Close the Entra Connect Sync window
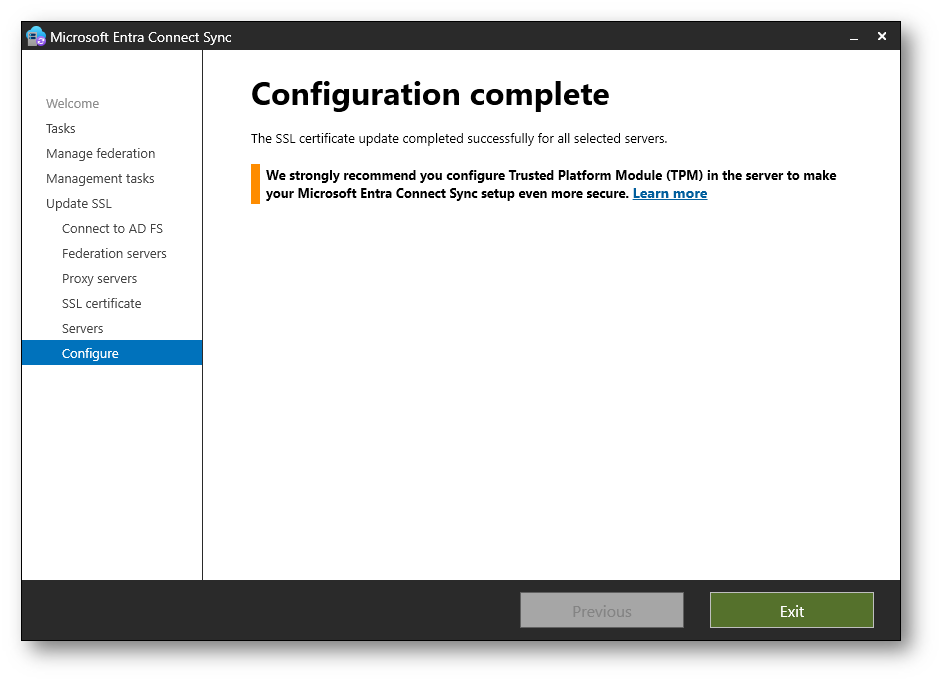 (882, 37)
